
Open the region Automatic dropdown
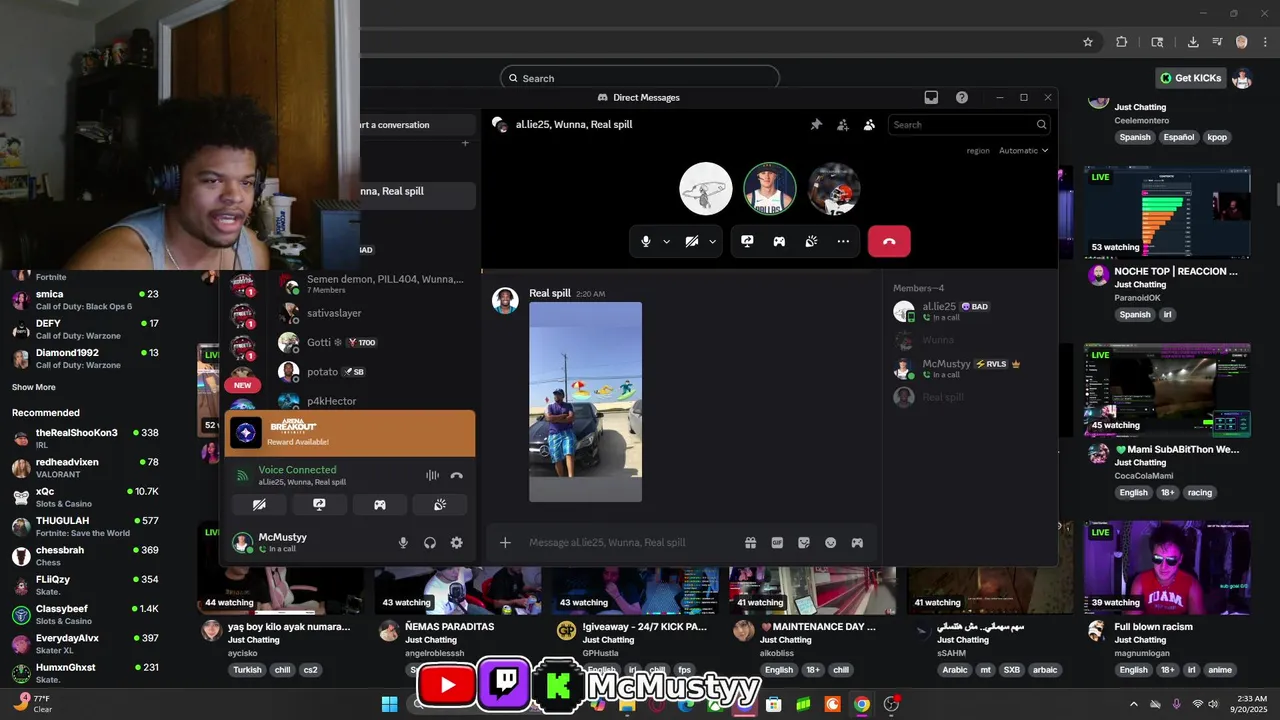[1023, 151]
